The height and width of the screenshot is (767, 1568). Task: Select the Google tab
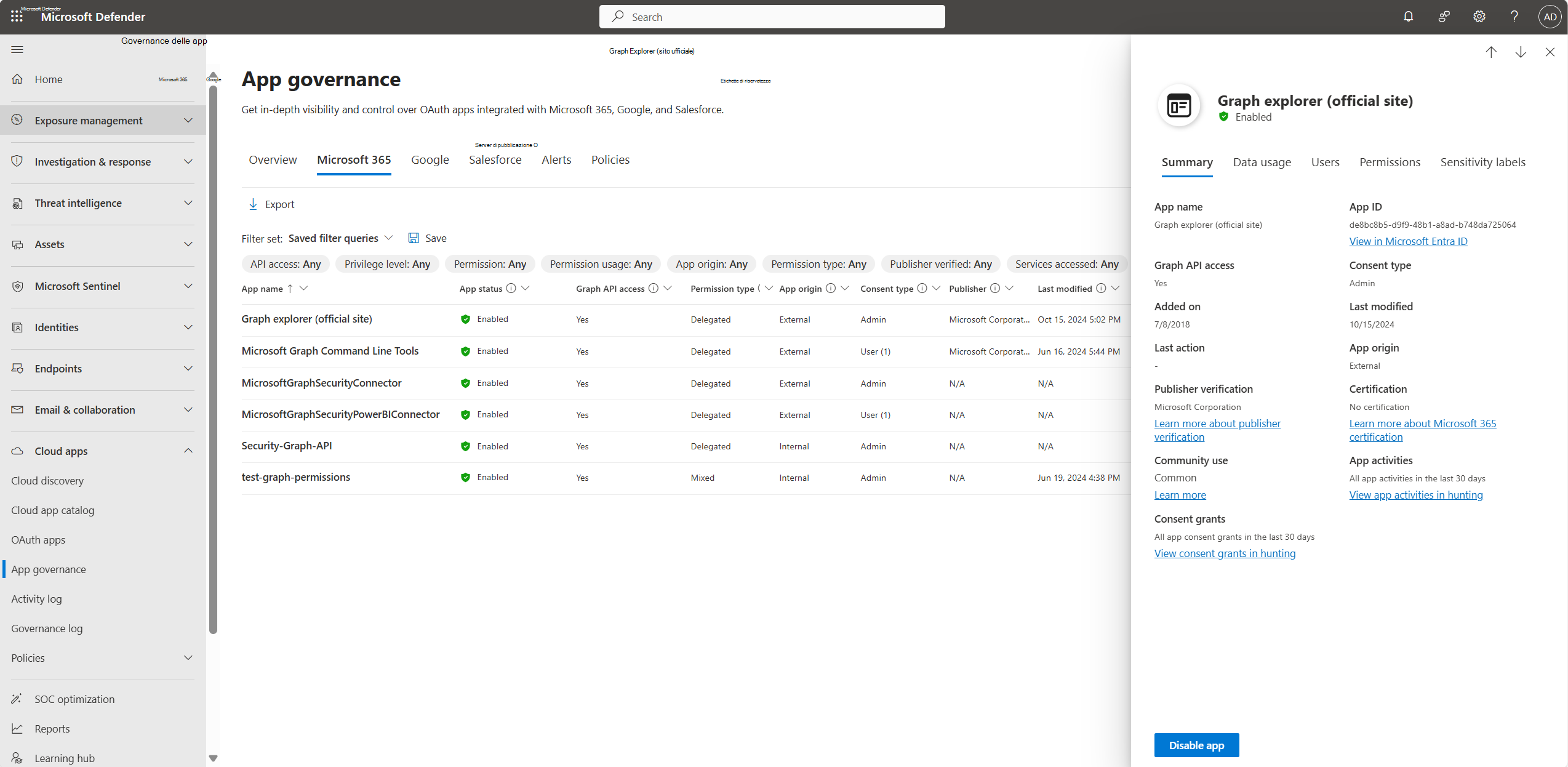[x=432, y=159]
